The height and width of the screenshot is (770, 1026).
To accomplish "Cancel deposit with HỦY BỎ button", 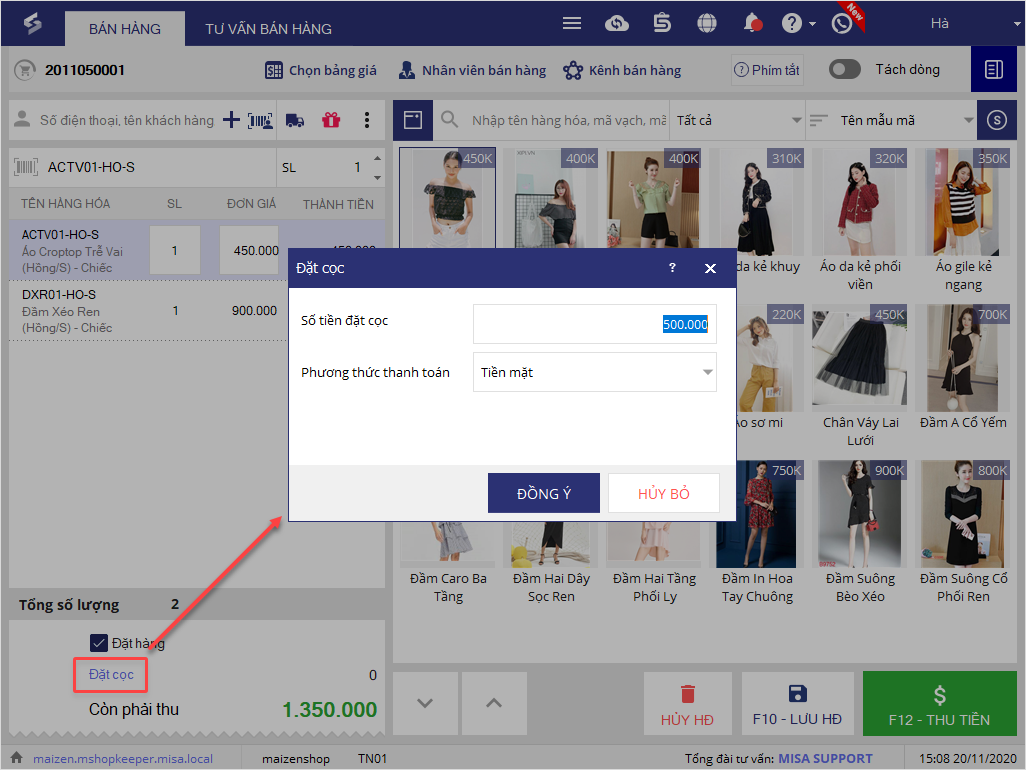I will pyautogui.click(x=663, y=493).
